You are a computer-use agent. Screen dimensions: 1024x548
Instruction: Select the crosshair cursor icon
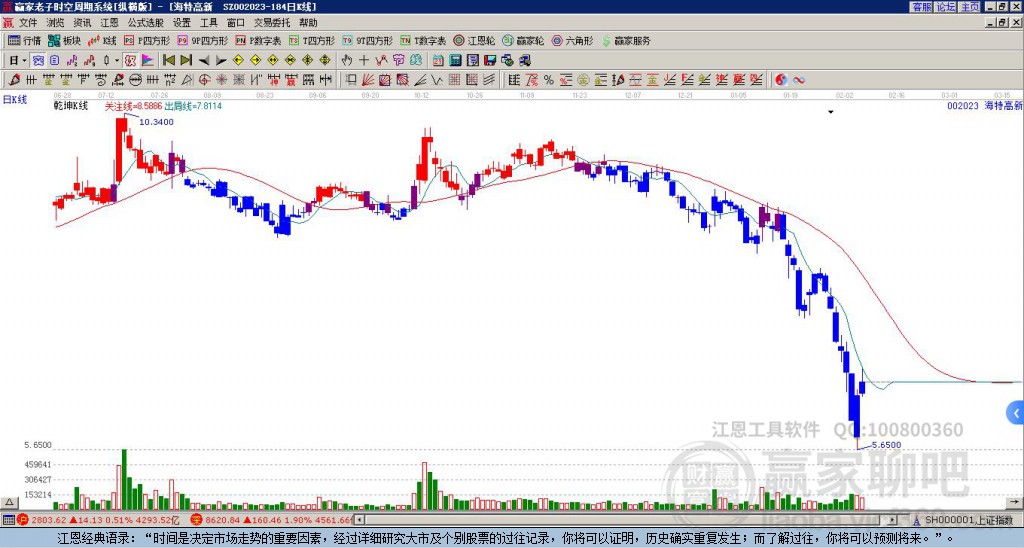tap(364, 60)
